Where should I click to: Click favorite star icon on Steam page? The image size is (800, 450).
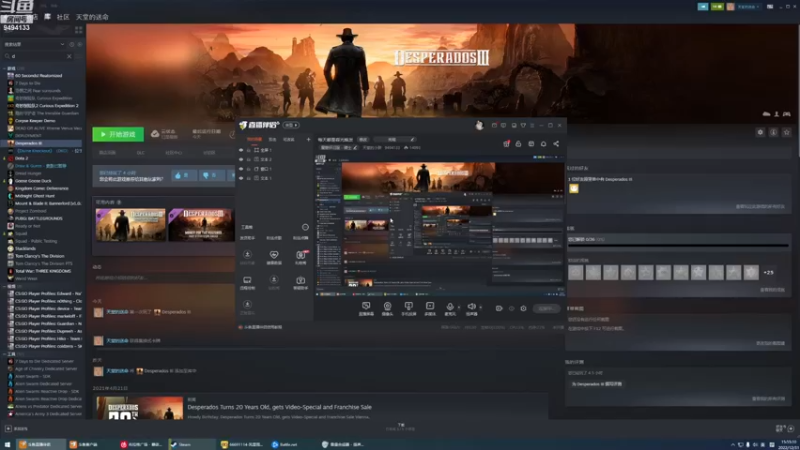[x=787, y=132]
